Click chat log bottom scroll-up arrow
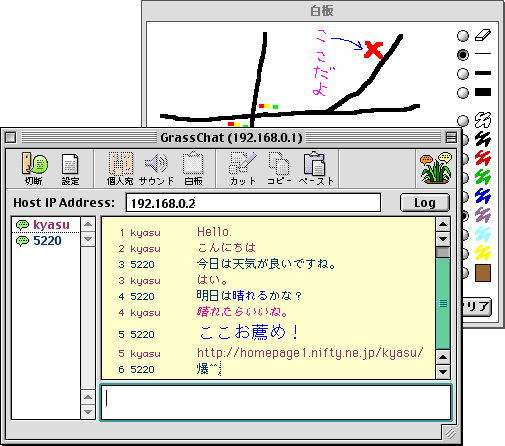 (443, 357)
